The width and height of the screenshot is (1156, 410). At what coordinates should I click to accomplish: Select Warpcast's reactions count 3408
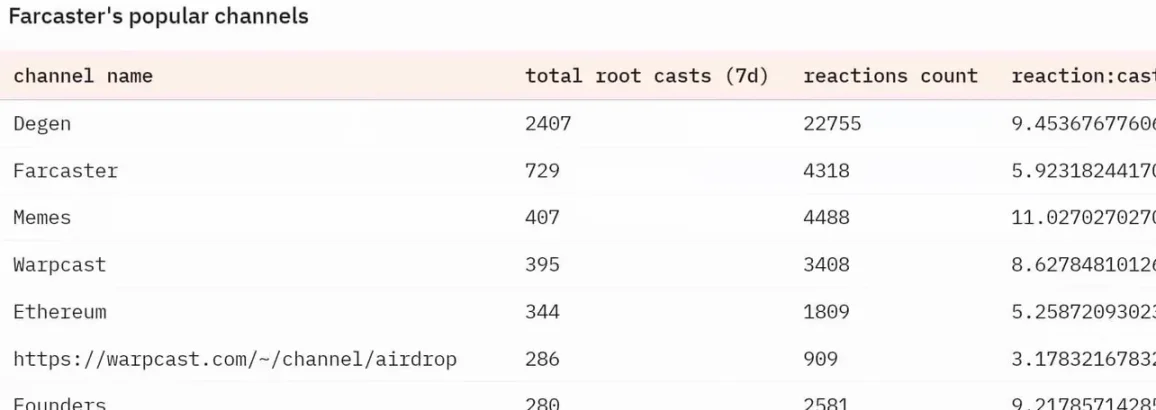(826, 265)
